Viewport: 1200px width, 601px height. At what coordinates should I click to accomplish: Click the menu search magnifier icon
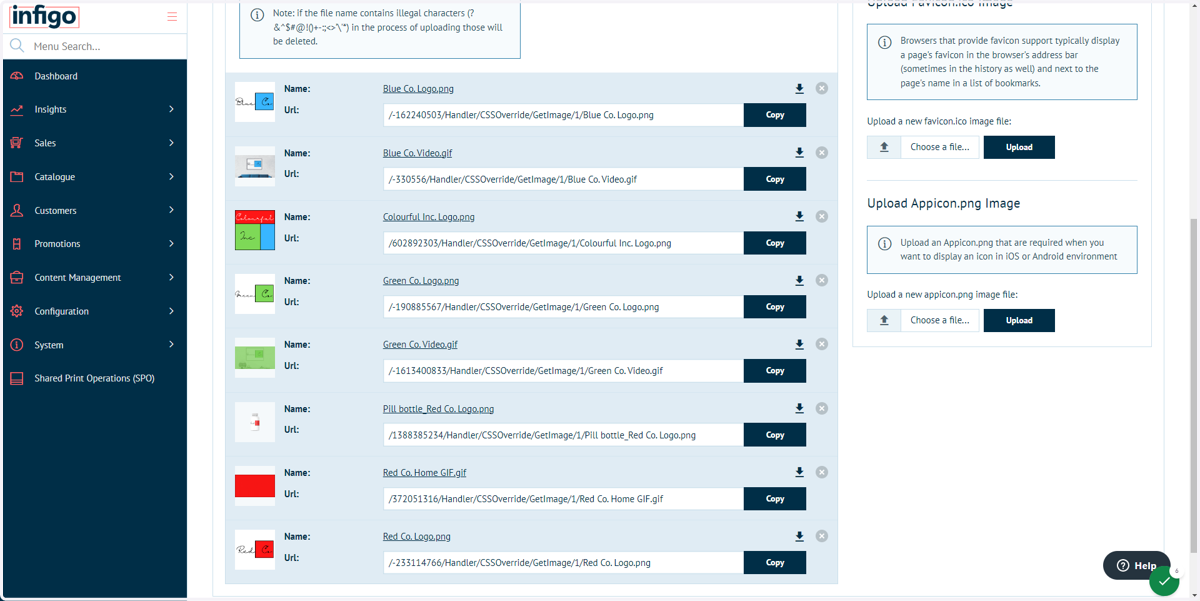pos(17,46)
